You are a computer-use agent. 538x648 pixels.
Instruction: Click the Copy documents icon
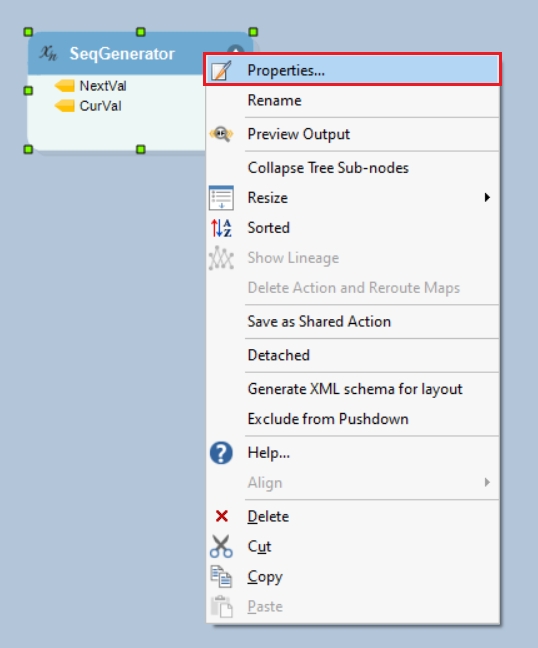(x=221, y=577)
